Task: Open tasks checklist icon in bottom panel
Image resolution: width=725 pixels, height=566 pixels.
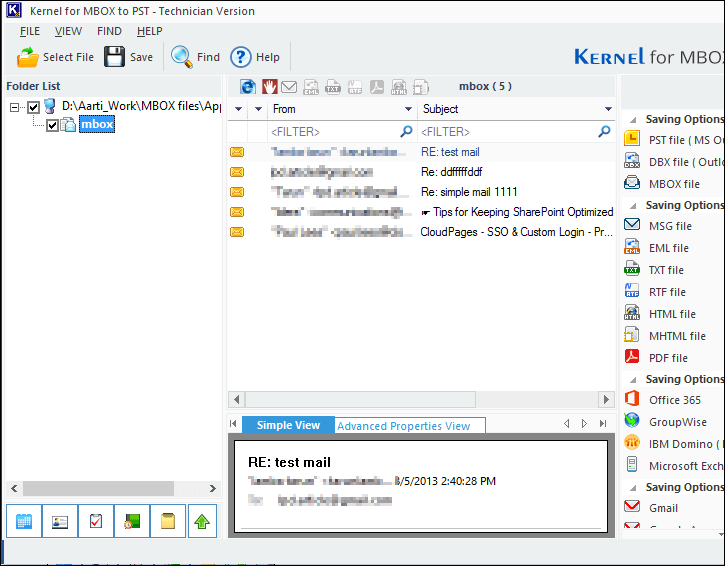Action: (x=96, y=521)
